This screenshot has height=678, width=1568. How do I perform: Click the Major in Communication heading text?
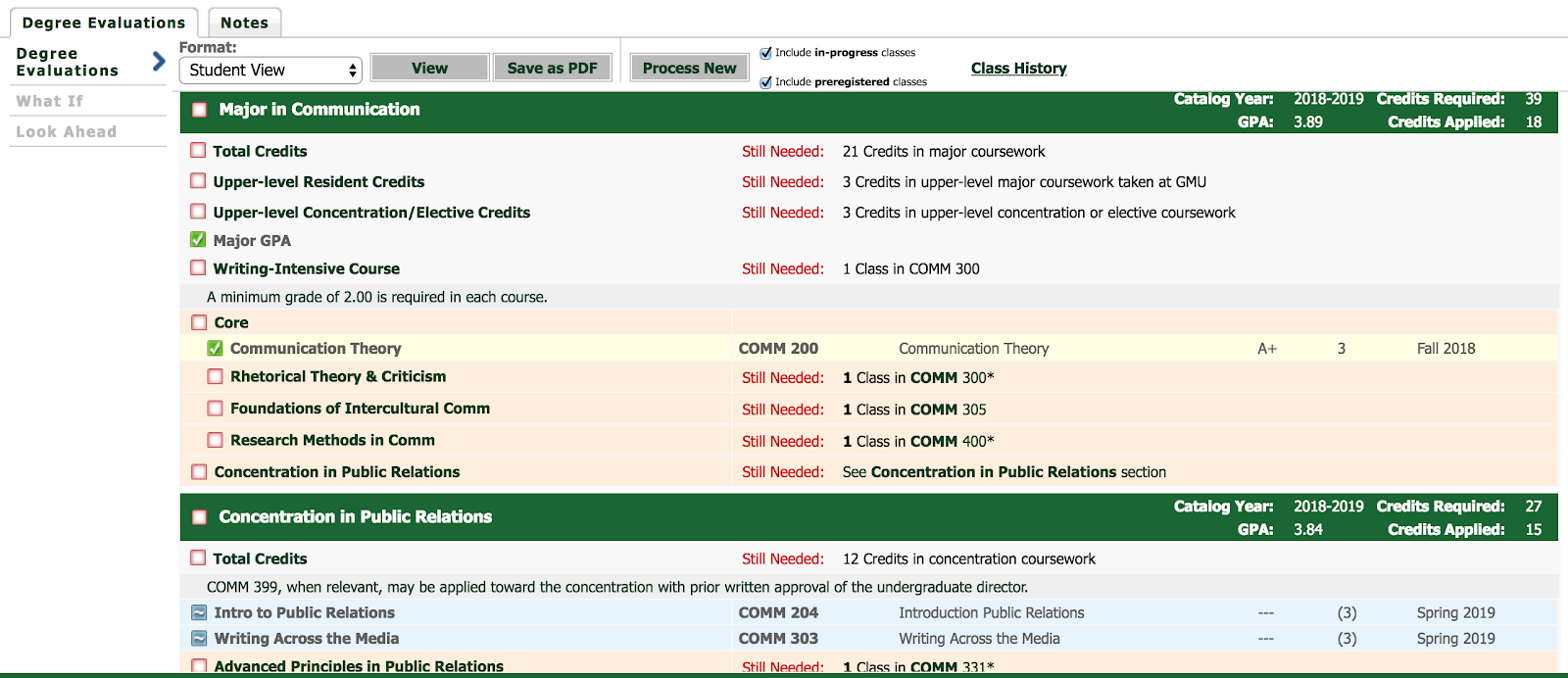[x=319, y=110]
